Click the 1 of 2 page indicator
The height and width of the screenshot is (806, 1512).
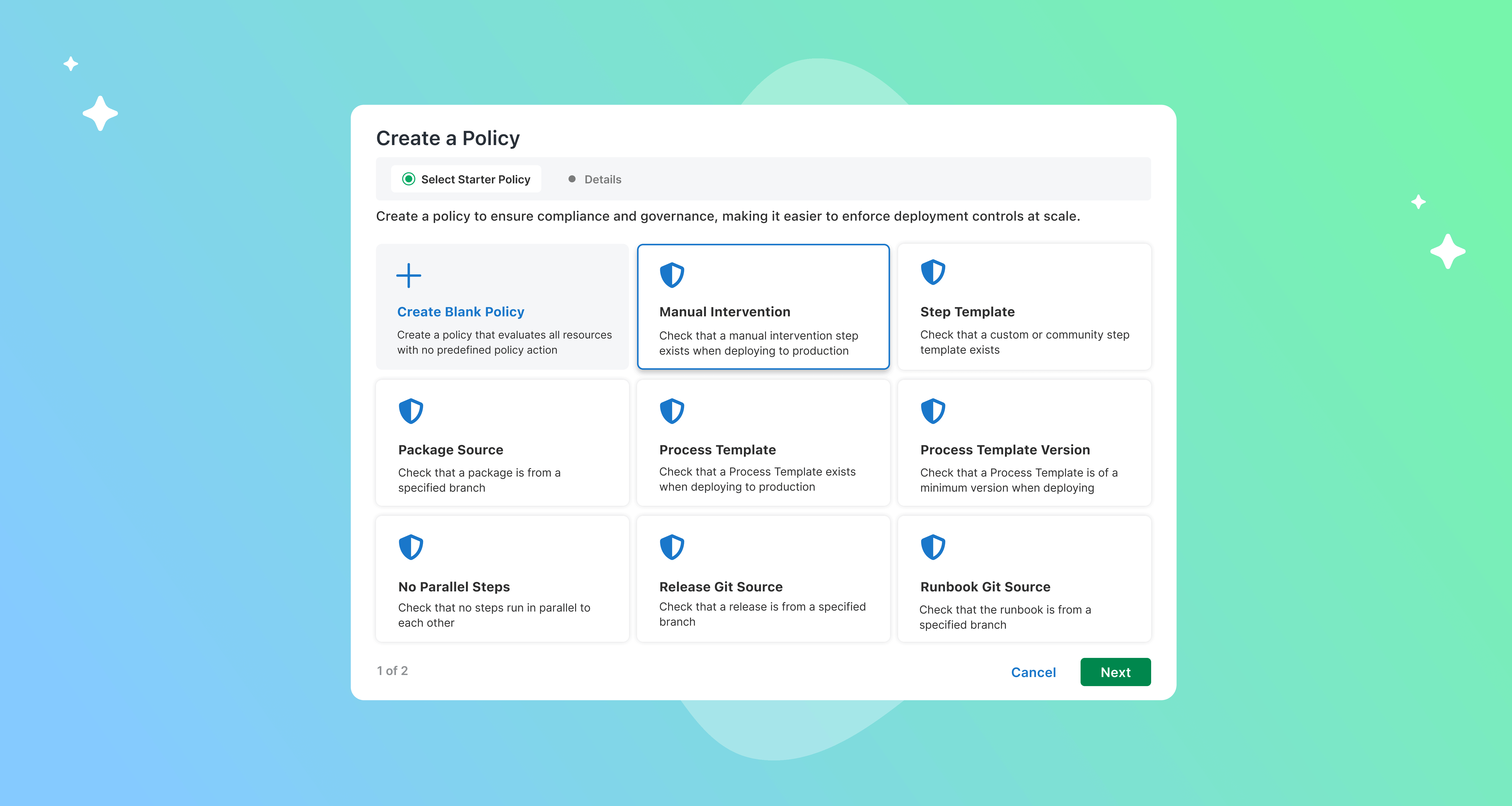click(x=392, y=671)
